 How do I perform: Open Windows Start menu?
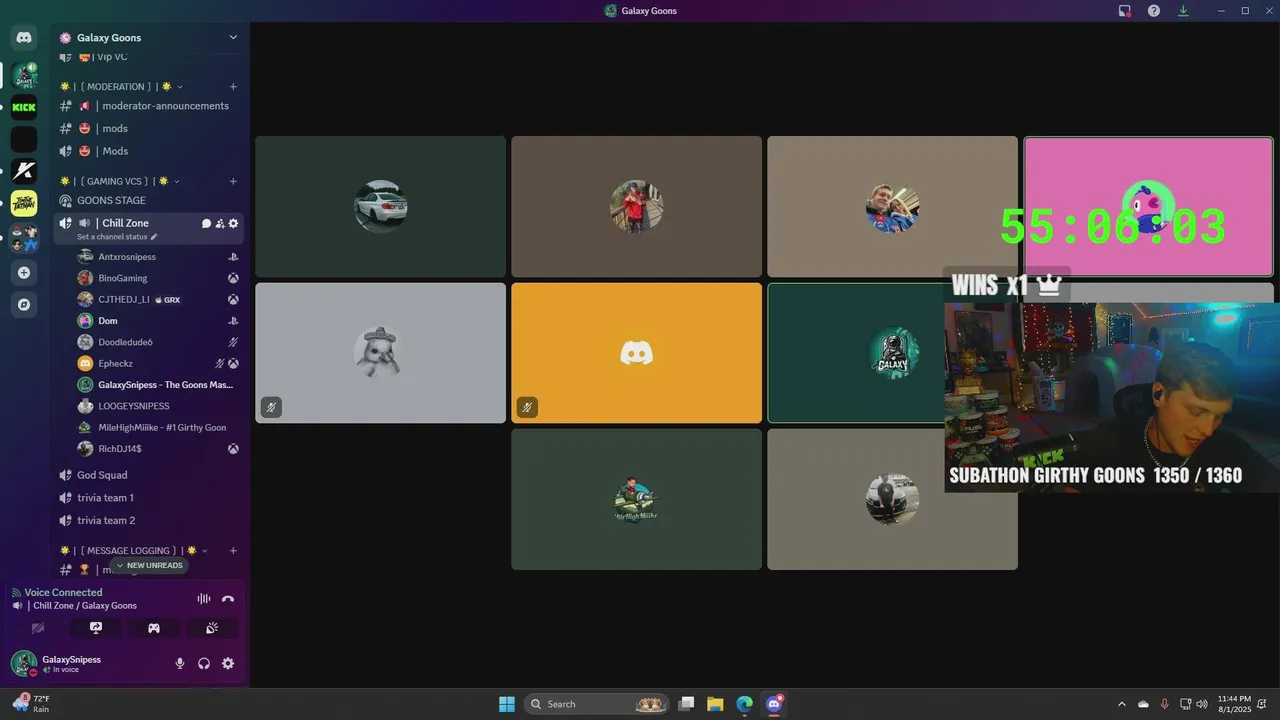click(507, 704)
